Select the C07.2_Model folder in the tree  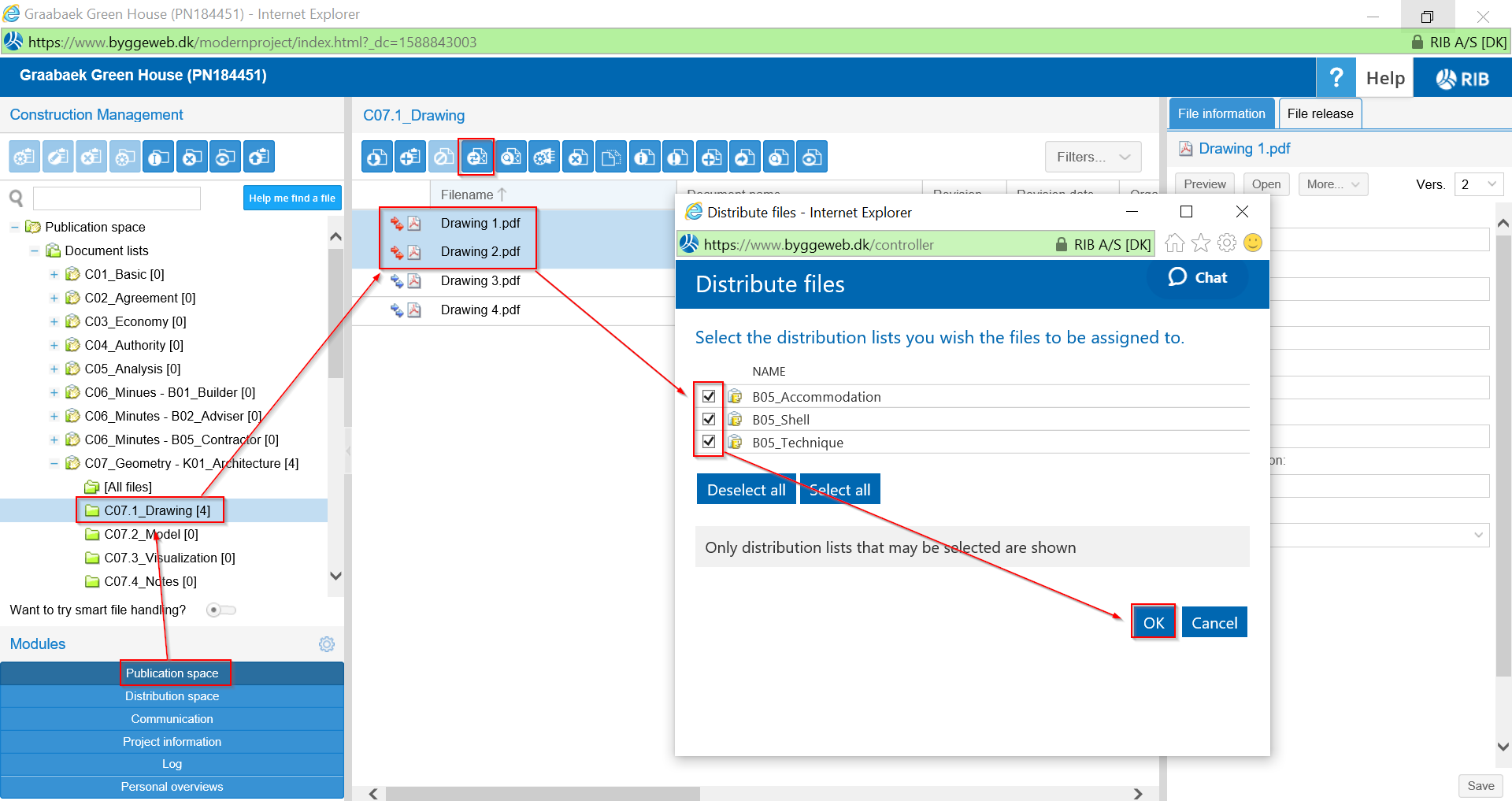[x=150, y=534]
